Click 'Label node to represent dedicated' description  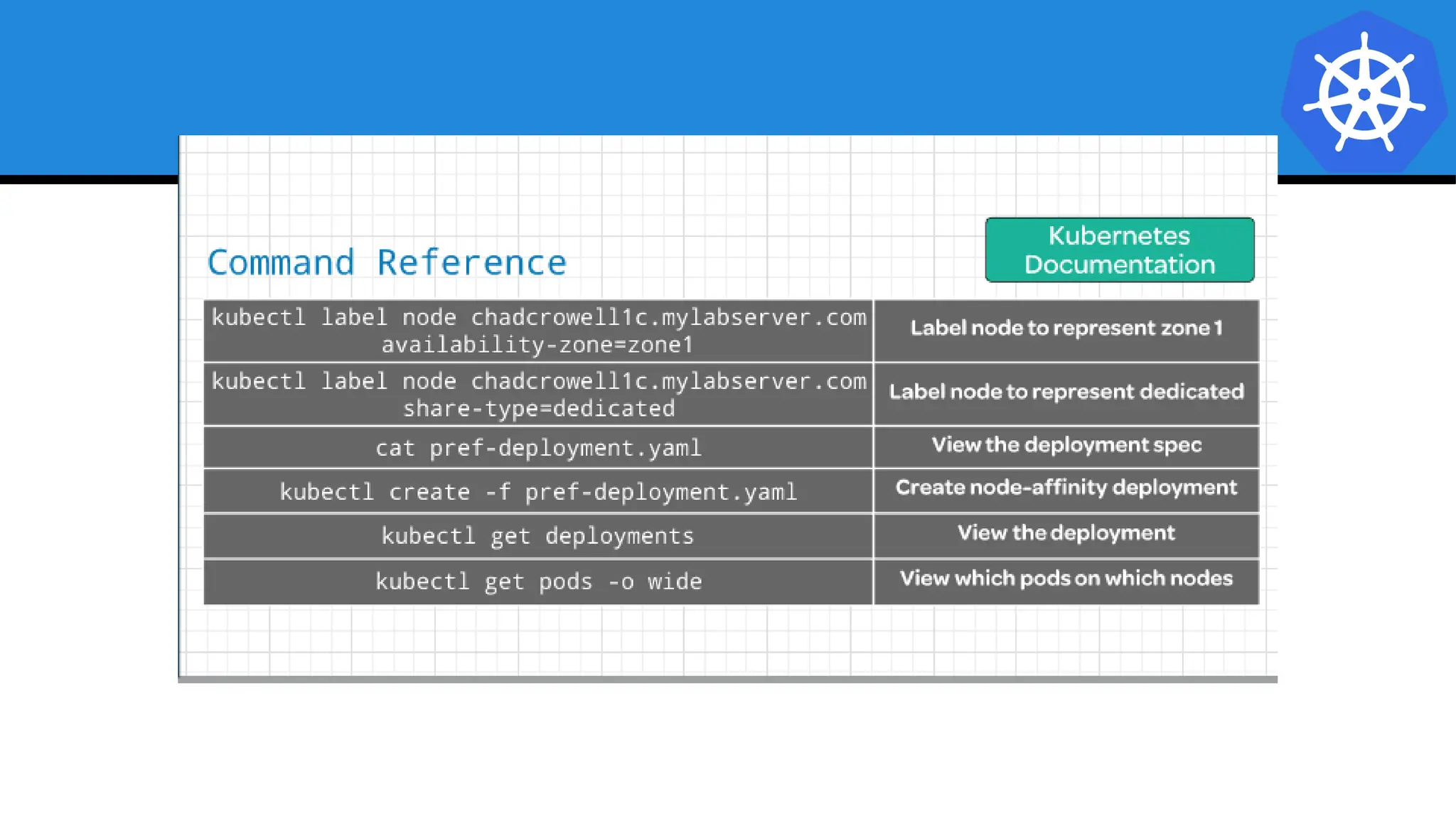point(1066,392)
